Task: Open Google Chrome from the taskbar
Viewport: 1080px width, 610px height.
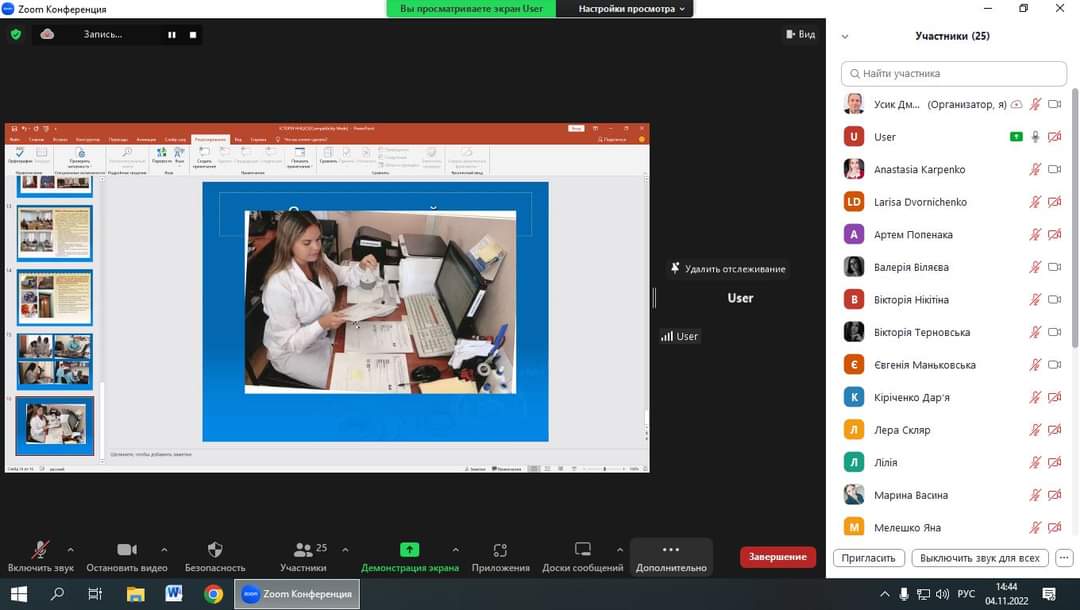Action: pyautogui.click(x=213, y=594)
